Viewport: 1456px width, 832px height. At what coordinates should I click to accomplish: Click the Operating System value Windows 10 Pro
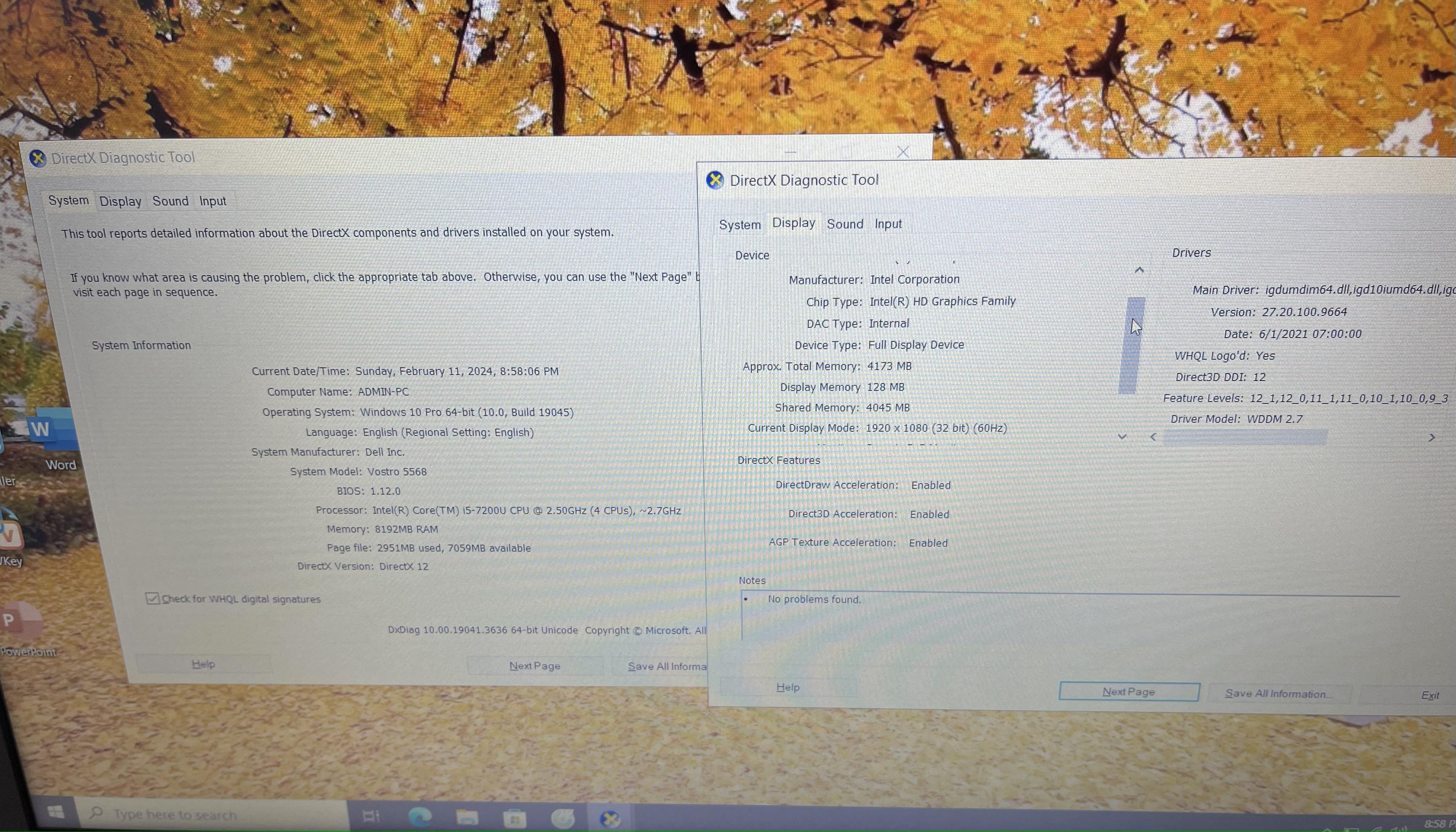click(x=467, y=413)
